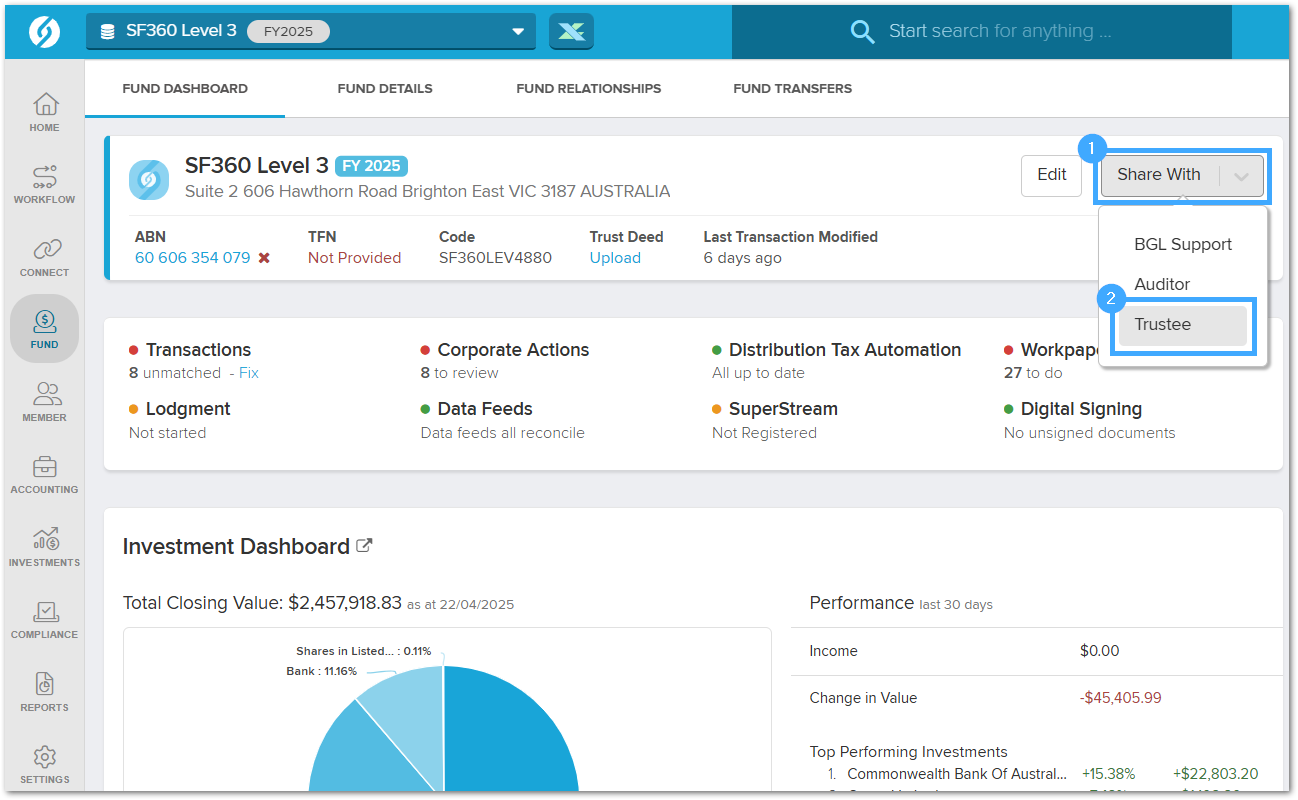1298x800 pixels.
Task: Open Settings in sidebar
Action: (x=45, y=764)
